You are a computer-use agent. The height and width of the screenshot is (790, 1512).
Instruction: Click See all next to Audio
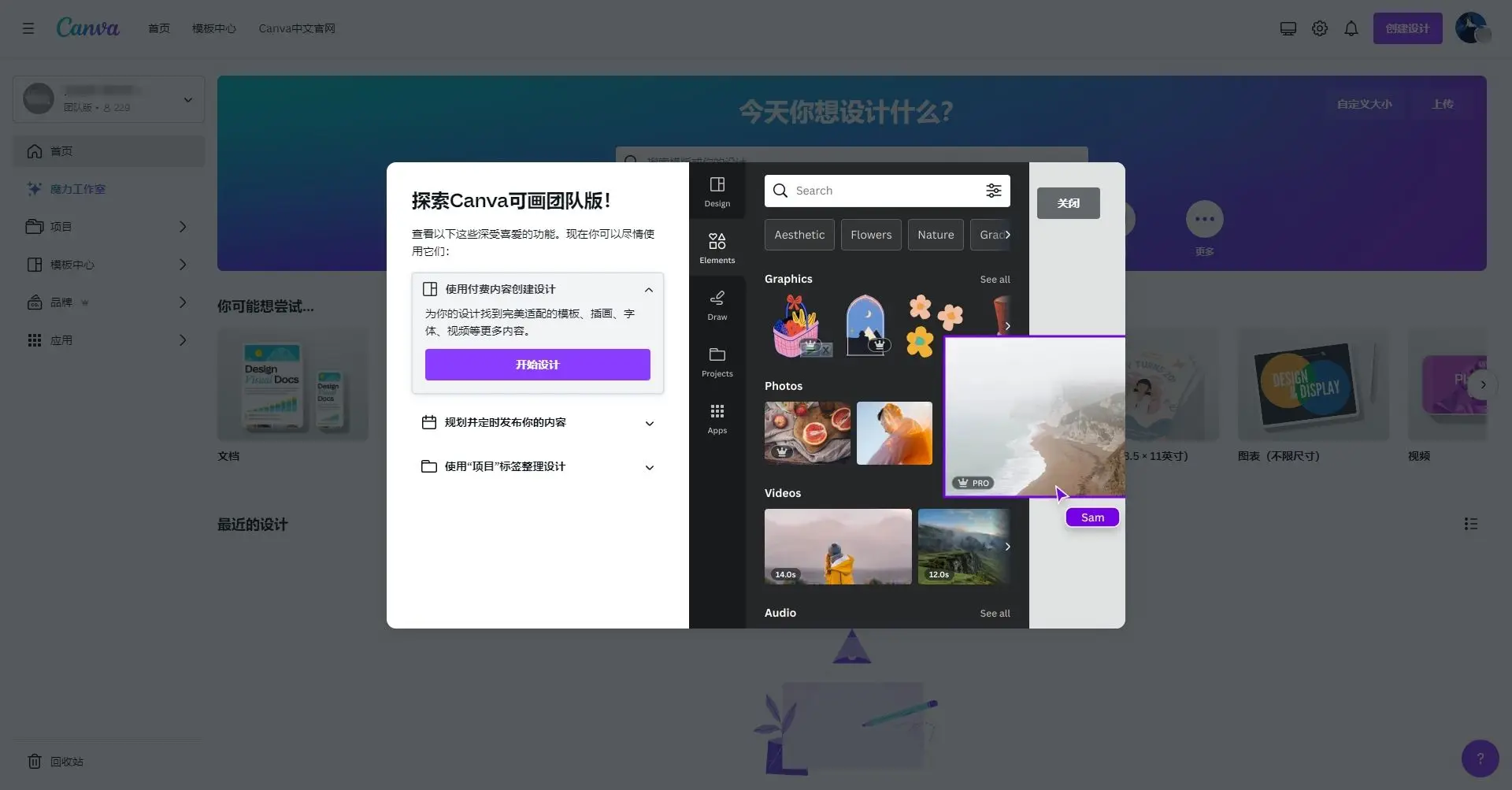[x=995, y=614]
